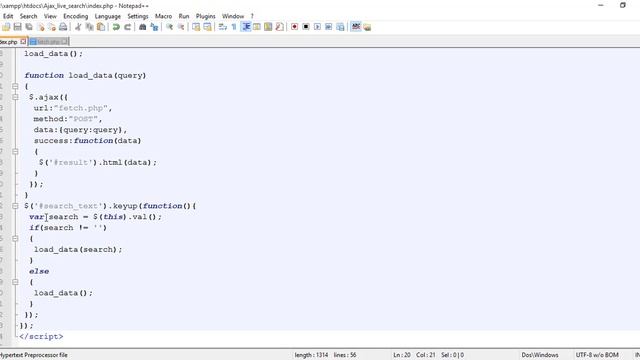Open the Window menu

(x=233, y=16)
